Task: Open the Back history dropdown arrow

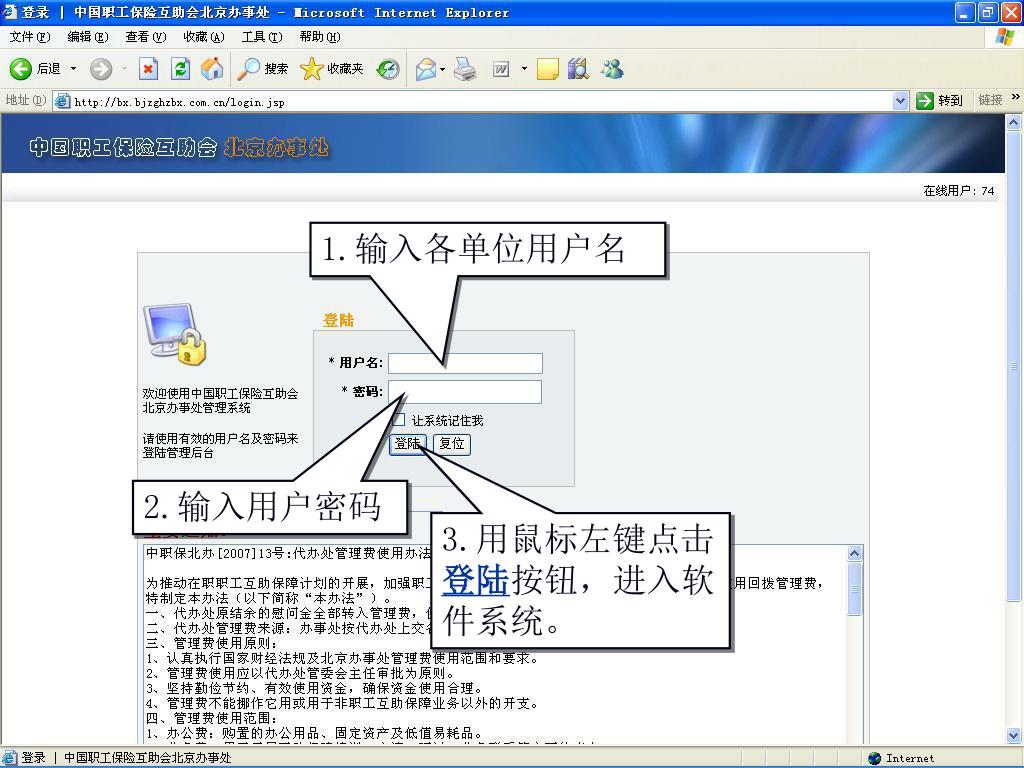Action: 73,69
